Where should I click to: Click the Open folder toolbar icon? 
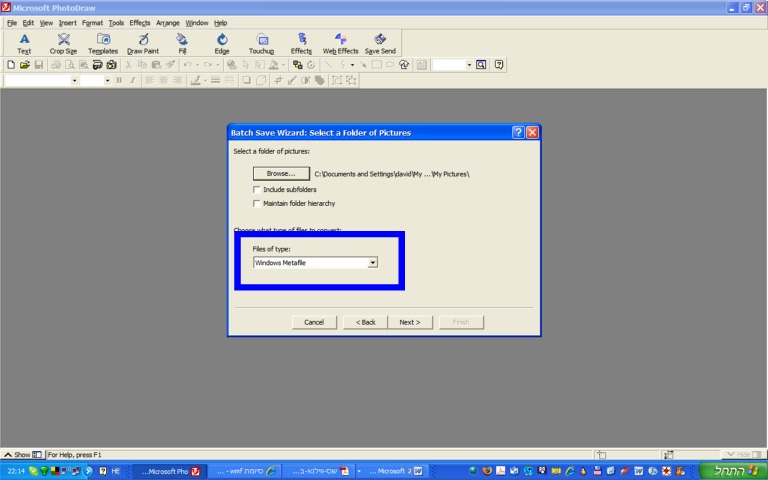(x=25, y=65)
